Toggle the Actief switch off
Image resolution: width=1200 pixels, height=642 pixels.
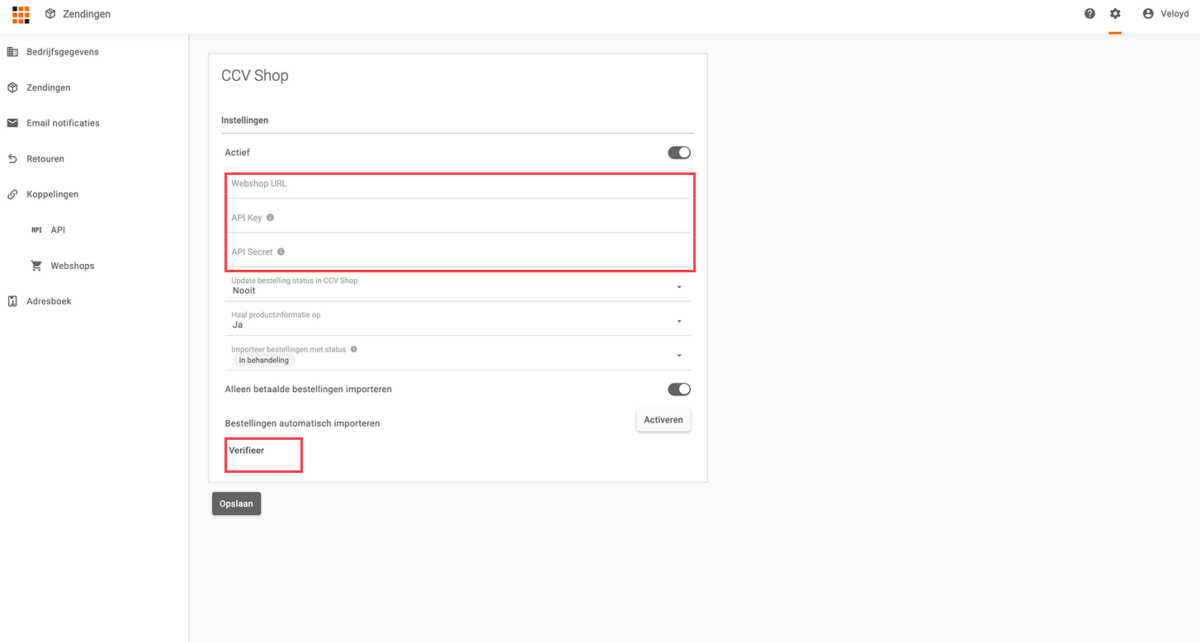[x=679, y=153]
